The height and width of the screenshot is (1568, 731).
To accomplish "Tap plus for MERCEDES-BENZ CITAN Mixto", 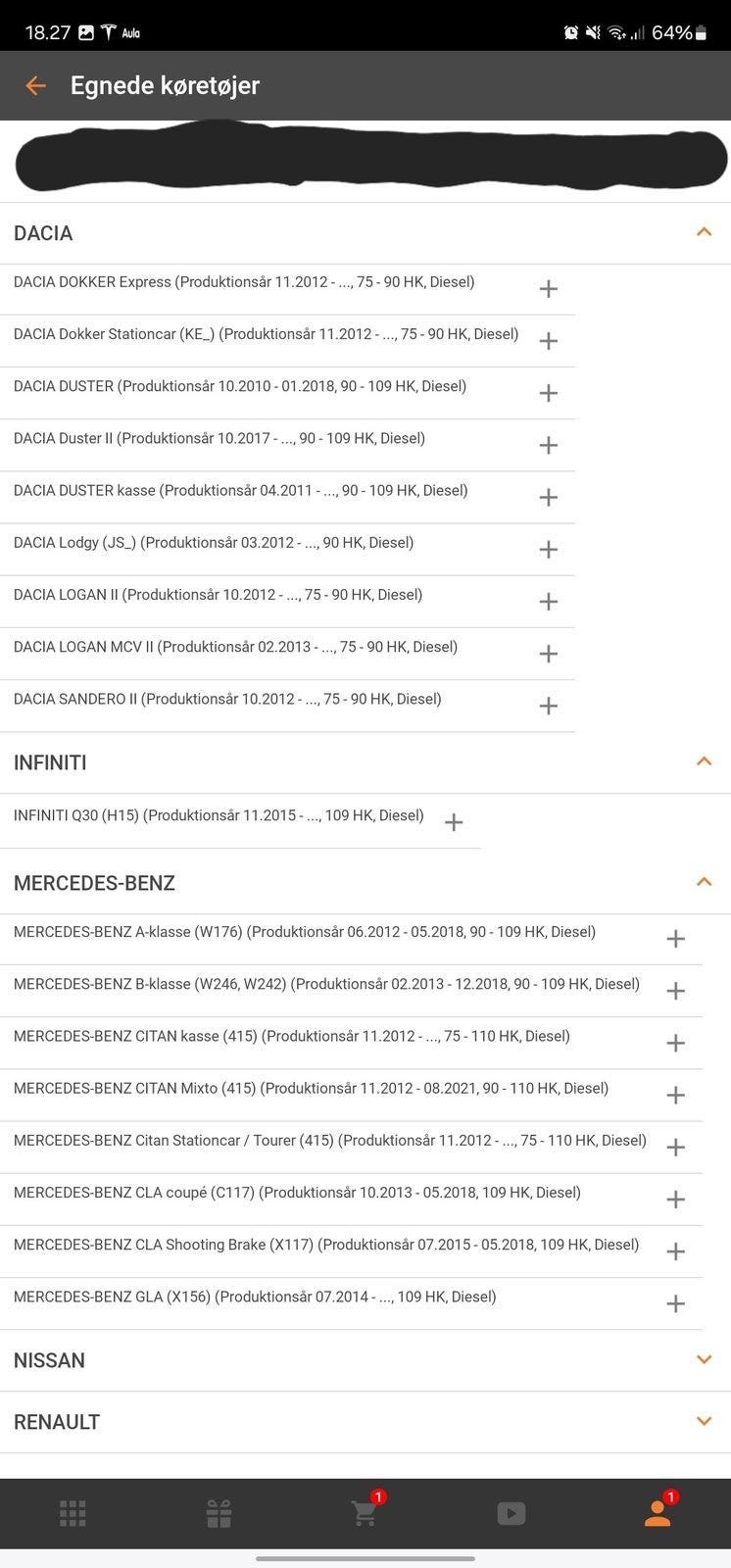I will tap(675, 1095).
